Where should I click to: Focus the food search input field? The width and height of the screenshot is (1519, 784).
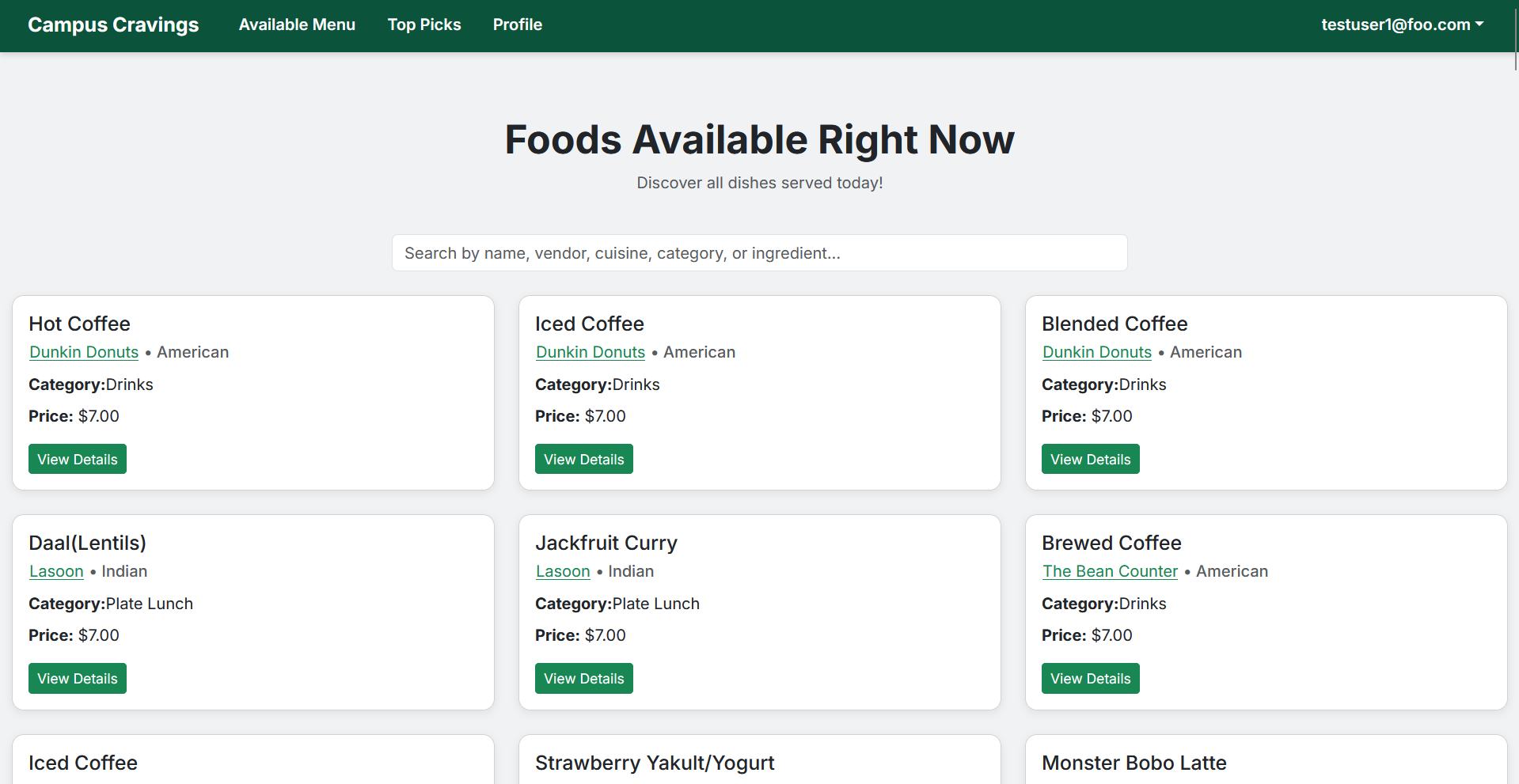(759, 253)
